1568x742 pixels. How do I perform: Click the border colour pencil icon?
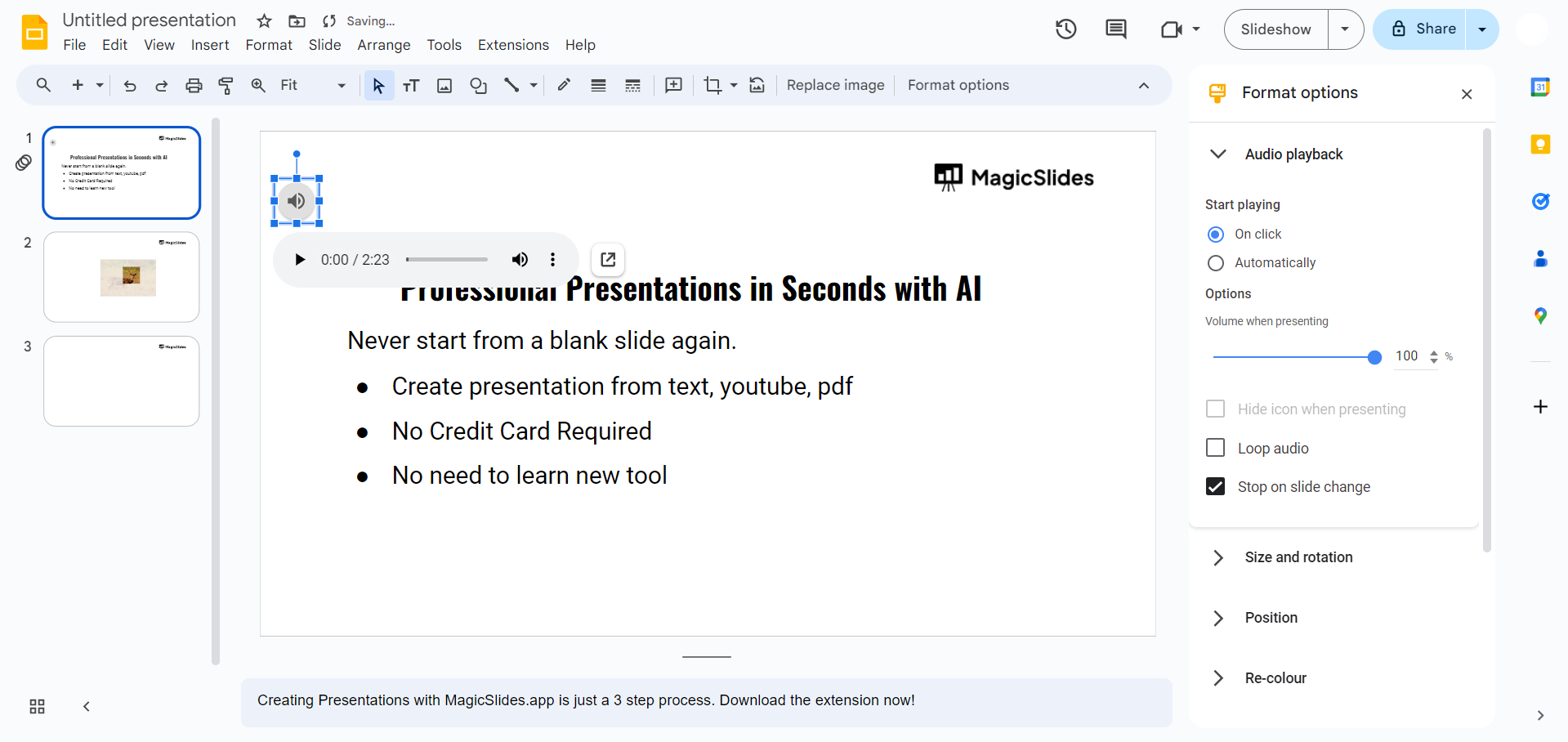[x=564, y=85]
